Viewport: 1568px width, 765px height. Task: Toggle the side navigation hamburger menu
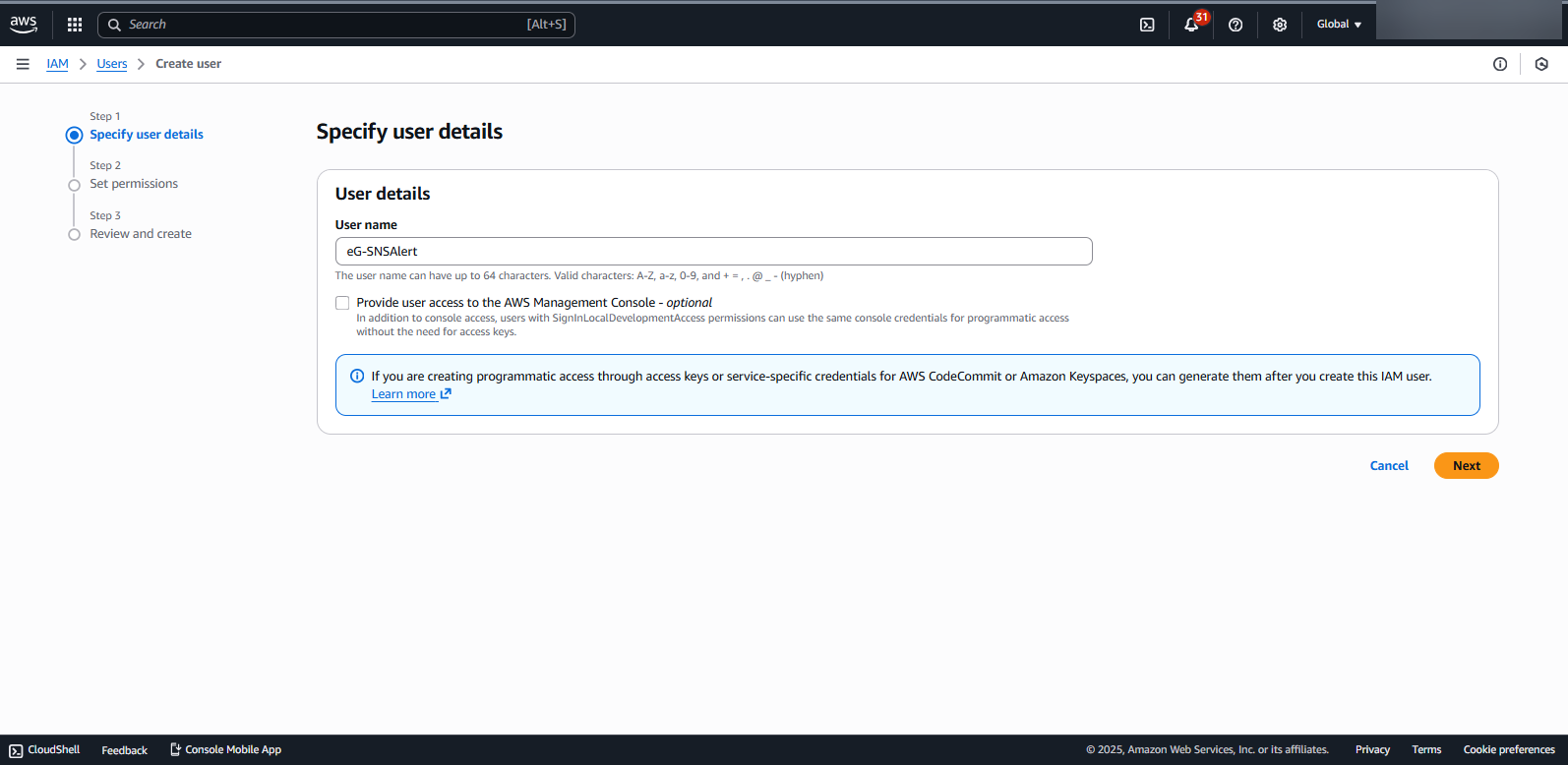(23, 64)
